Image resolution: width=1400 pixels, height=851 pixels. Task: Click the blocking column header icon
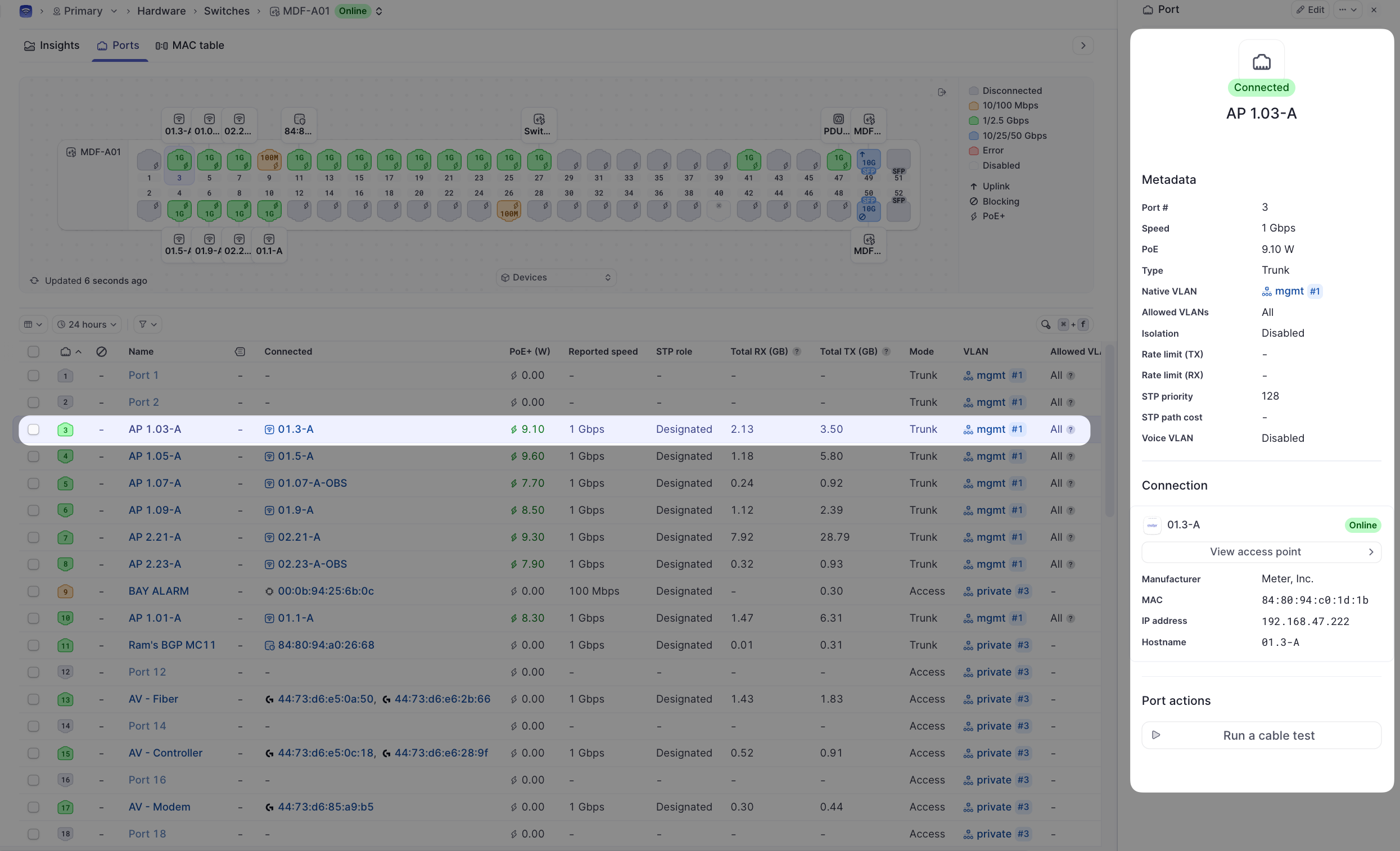101,352
